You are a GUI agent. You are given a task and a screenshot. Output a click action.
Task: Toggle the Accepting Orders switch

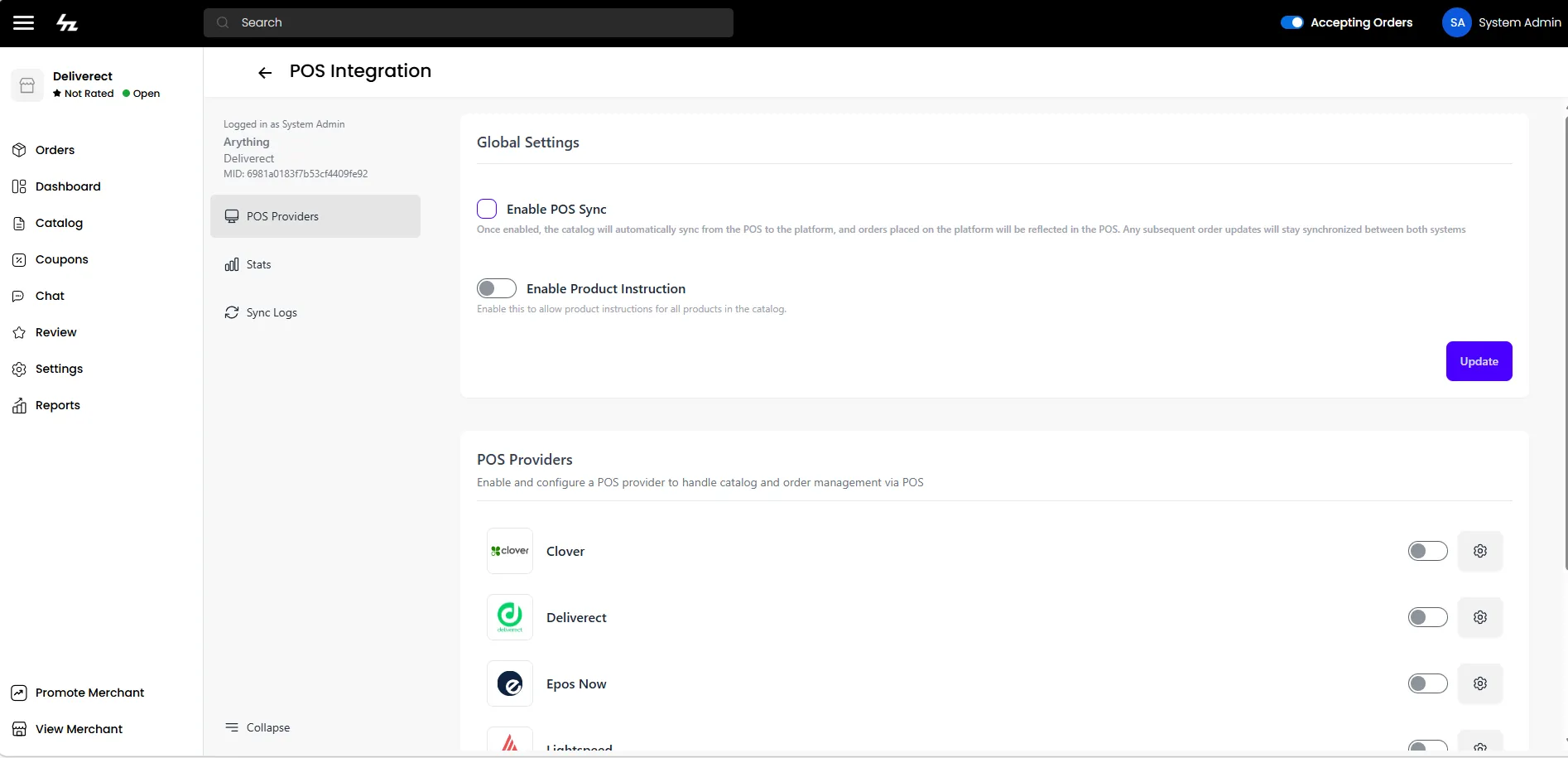pyautogui.click(x=1291, y=22)
